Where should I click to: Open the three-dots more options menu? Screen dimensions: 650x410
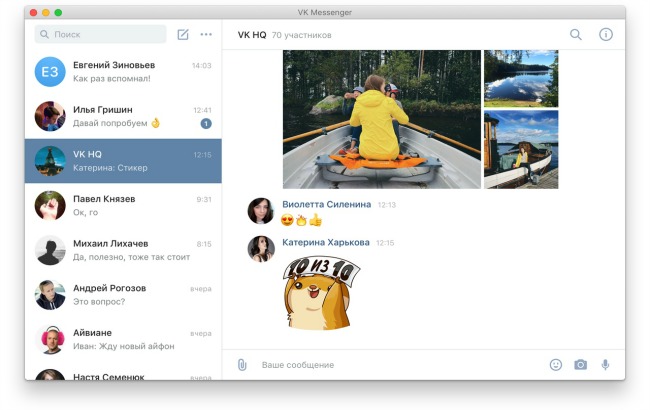coord(206,34)
